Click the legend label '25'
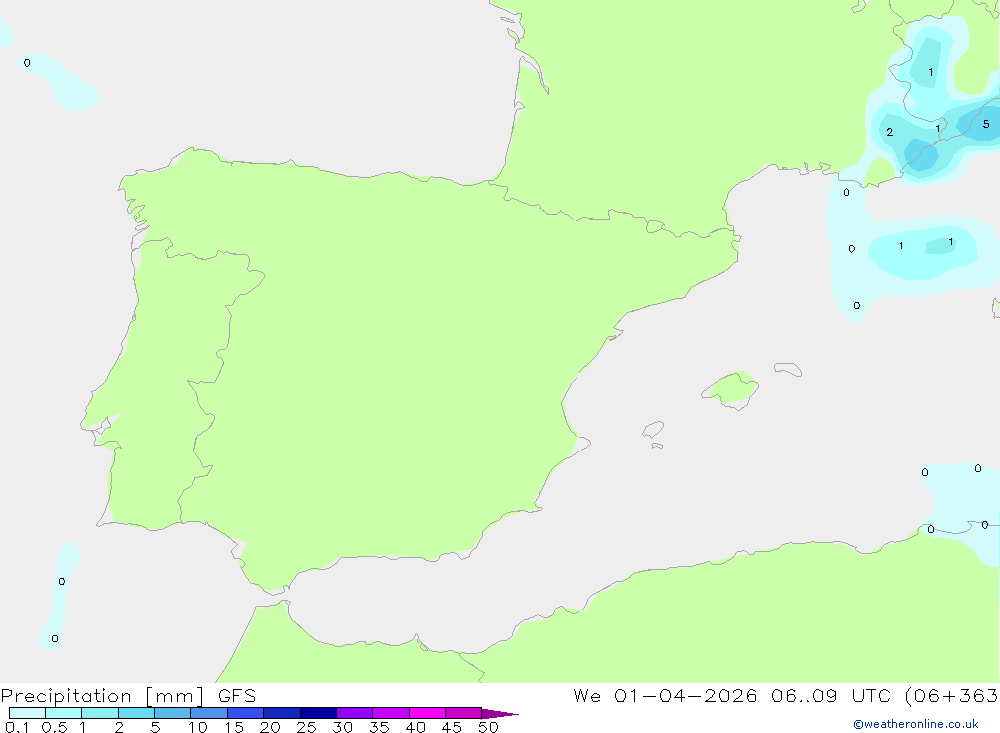 (x=307, y=727)
